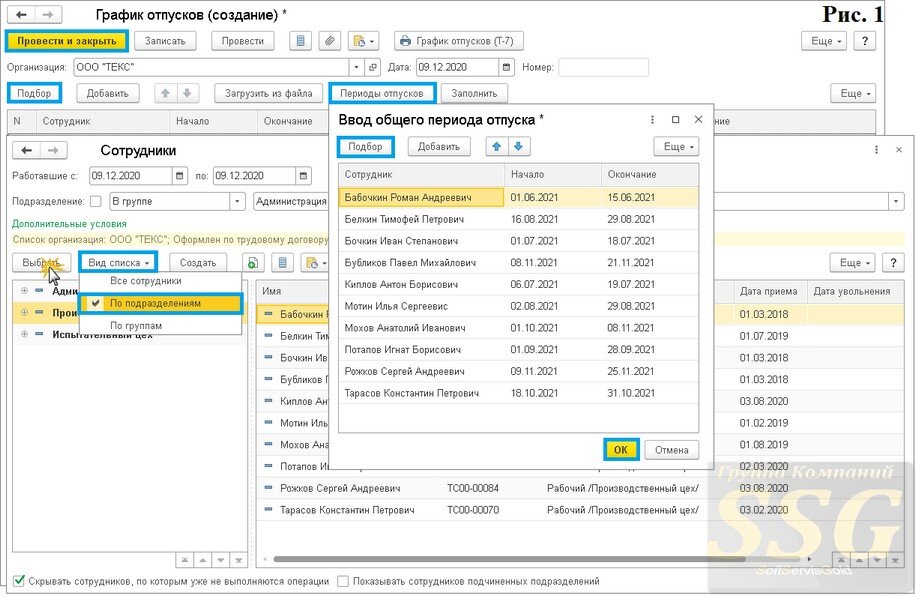Select end date 28.09.2021 for Потапов
This screenshot has width=916, height=596.
[631, 349]
